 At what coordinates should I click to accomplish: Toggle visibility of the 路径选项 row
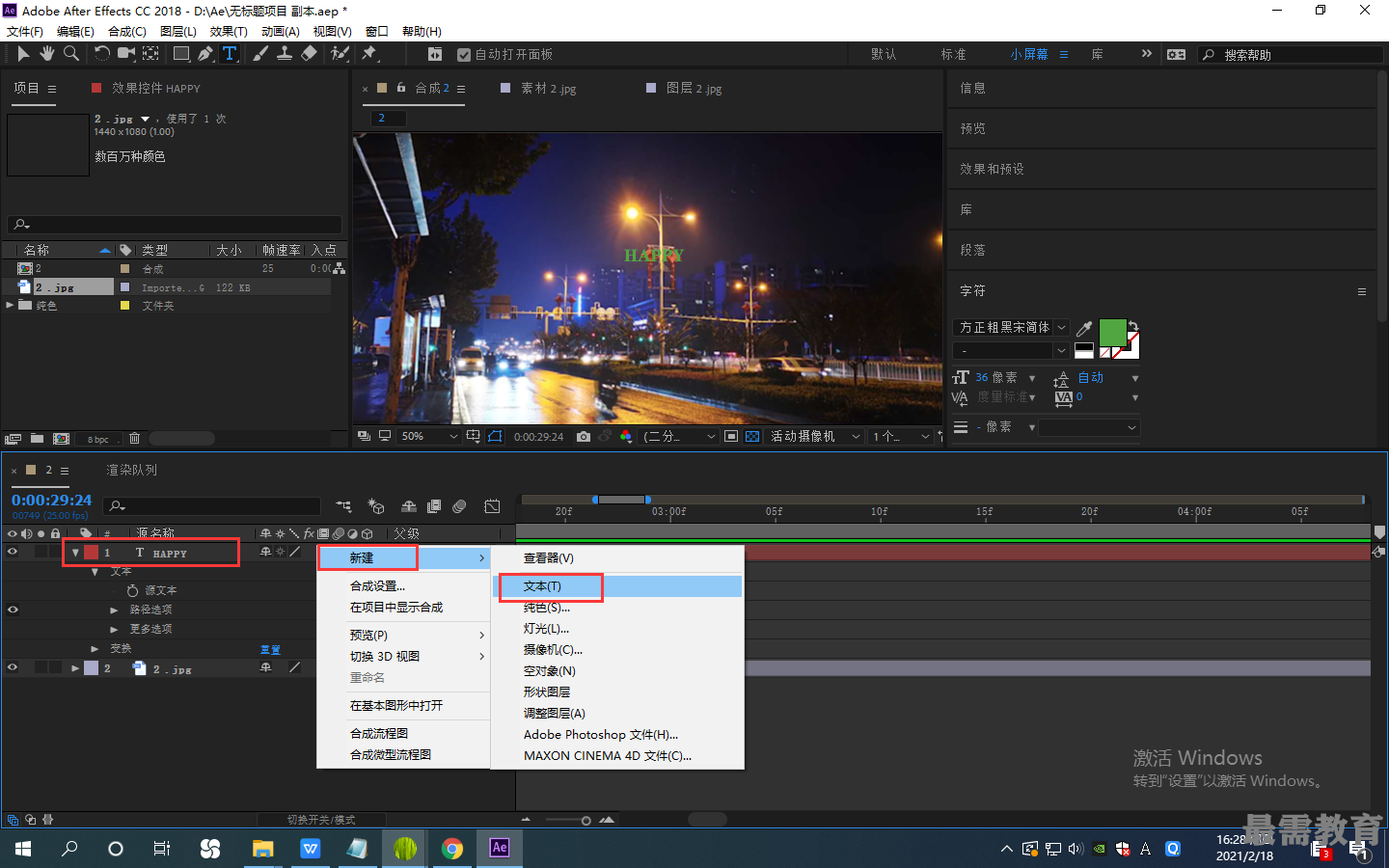(x=13, y=610)
